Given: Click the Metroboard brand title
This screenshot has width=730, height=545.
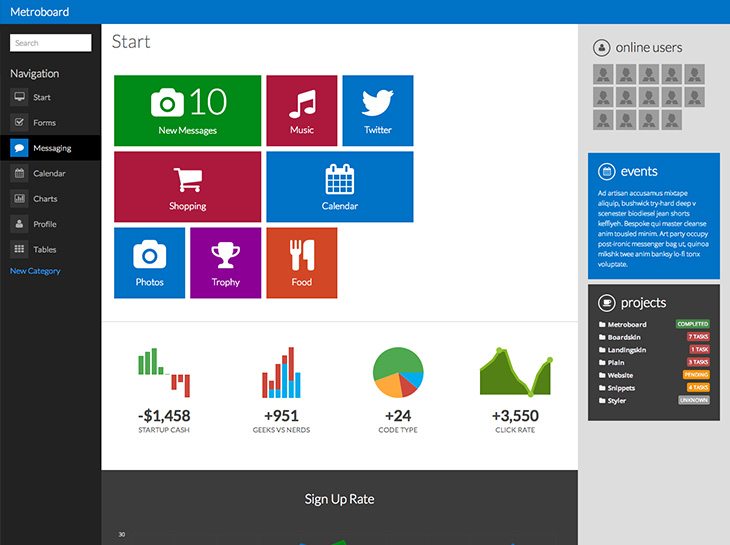Looking at the screenshot, I should pos(40,12).
